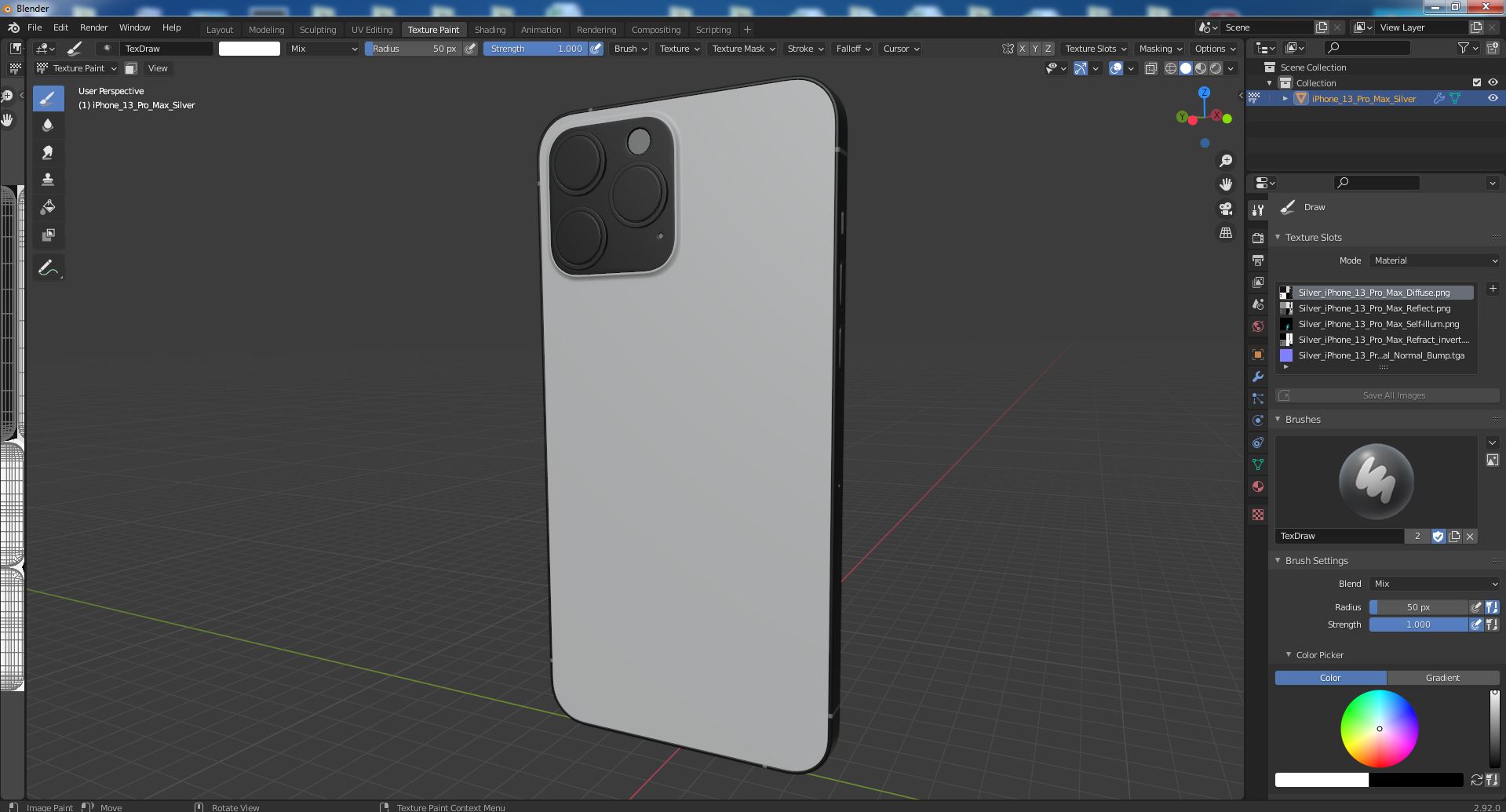This screenshot has width=1506, height=812.
Task: Open Falloff dropdown
Action: tap(853, 49)
